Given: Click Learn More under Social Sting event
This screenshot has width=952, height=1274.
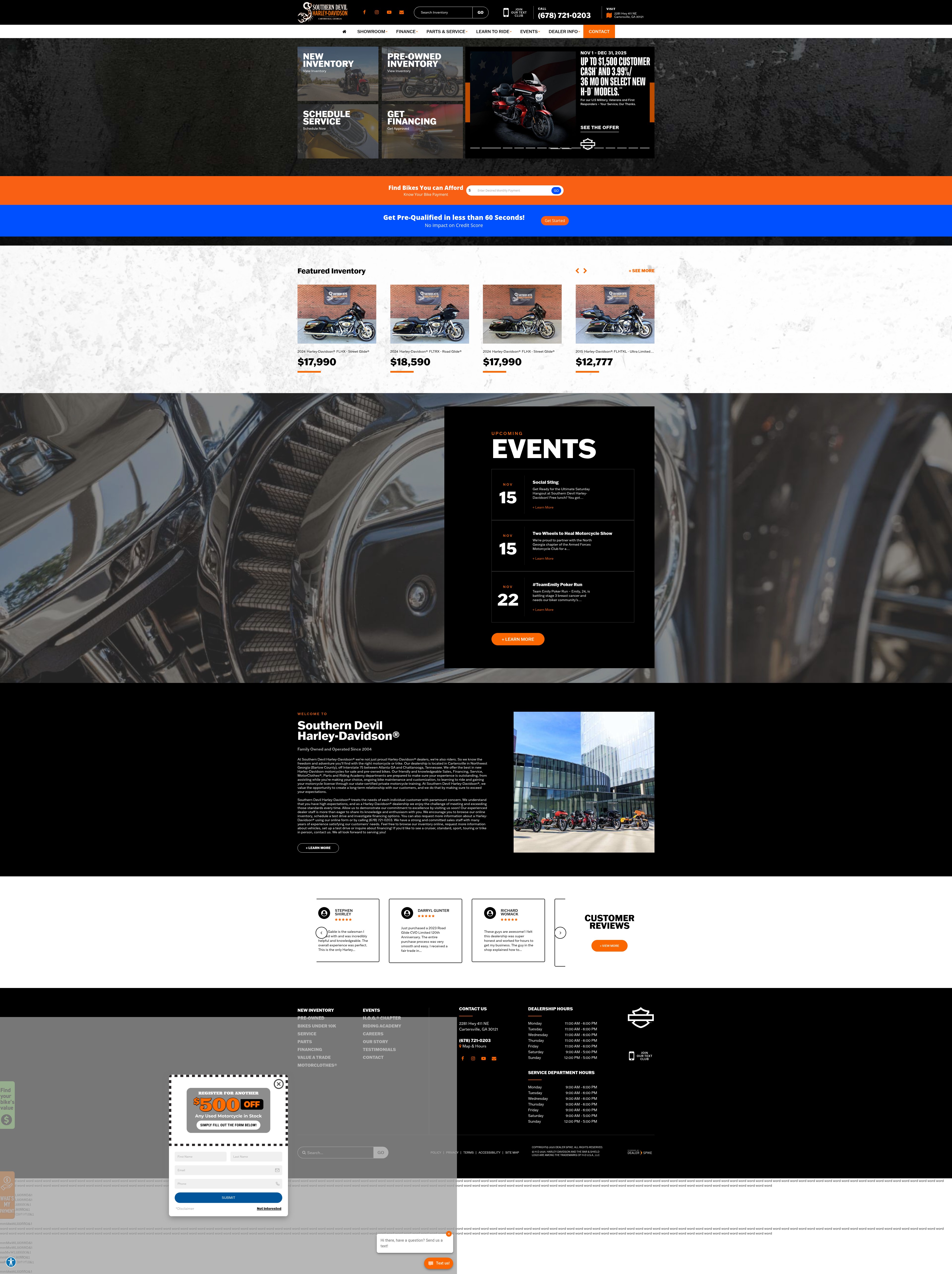Looking at the screenshot, I should pyautogui.click(x=543, y=507).
